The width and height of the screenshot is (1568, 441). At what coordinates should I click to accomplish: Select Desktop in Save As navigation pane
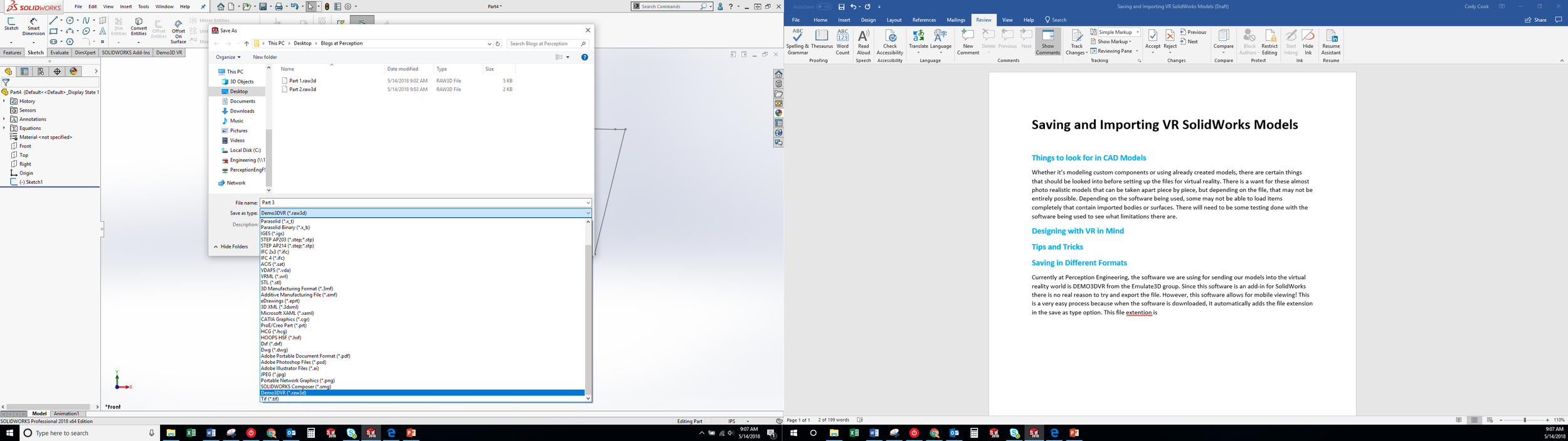(x=238, y=91)
